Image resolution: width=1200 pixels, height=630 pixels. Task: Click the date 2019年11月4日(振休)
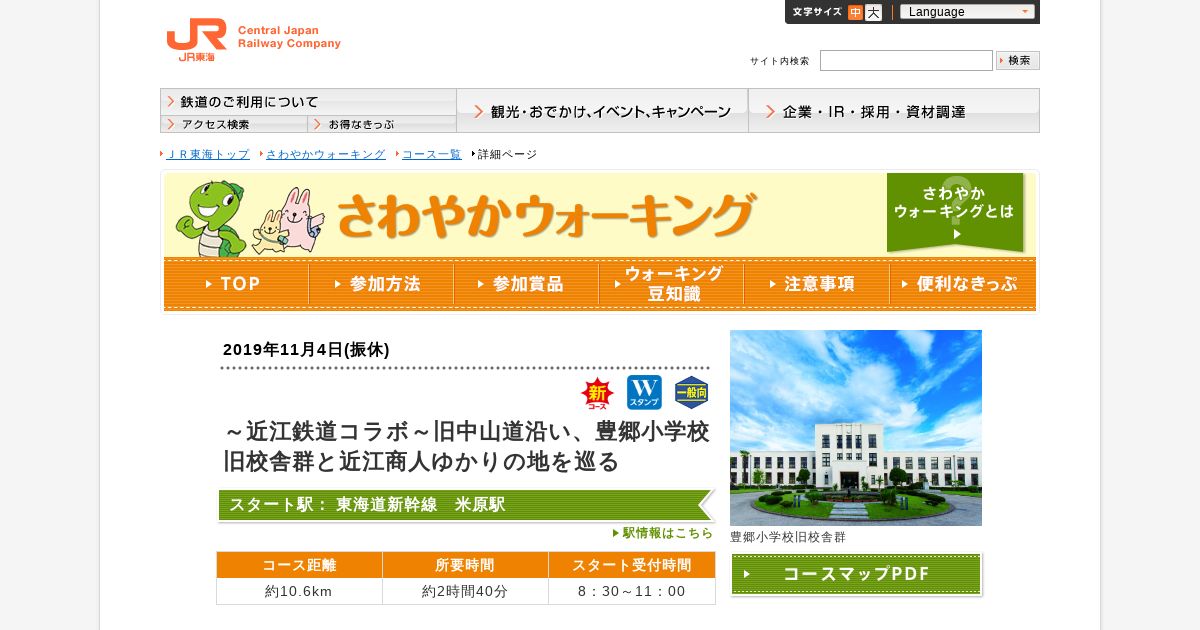(x=306, y=350)
